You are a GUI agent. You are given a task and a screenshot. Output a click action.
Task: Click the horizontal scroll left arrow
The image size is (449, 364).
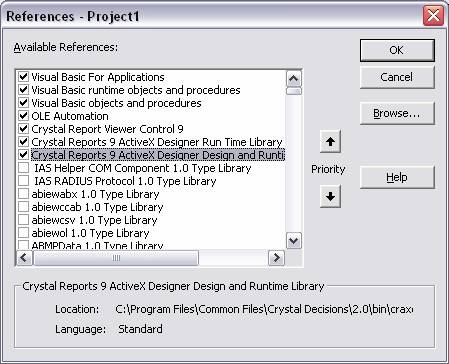tap(24, 258)
